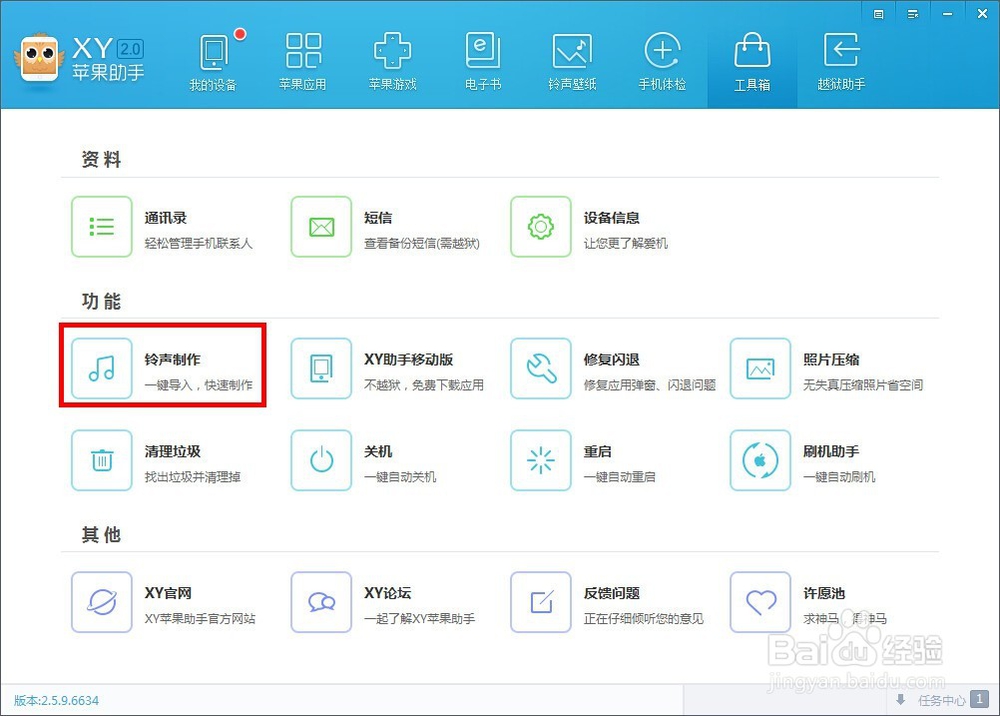Open the 任务中心 task center
Image resolution: width=1000 pixels, height=716 pixels.
941,700
